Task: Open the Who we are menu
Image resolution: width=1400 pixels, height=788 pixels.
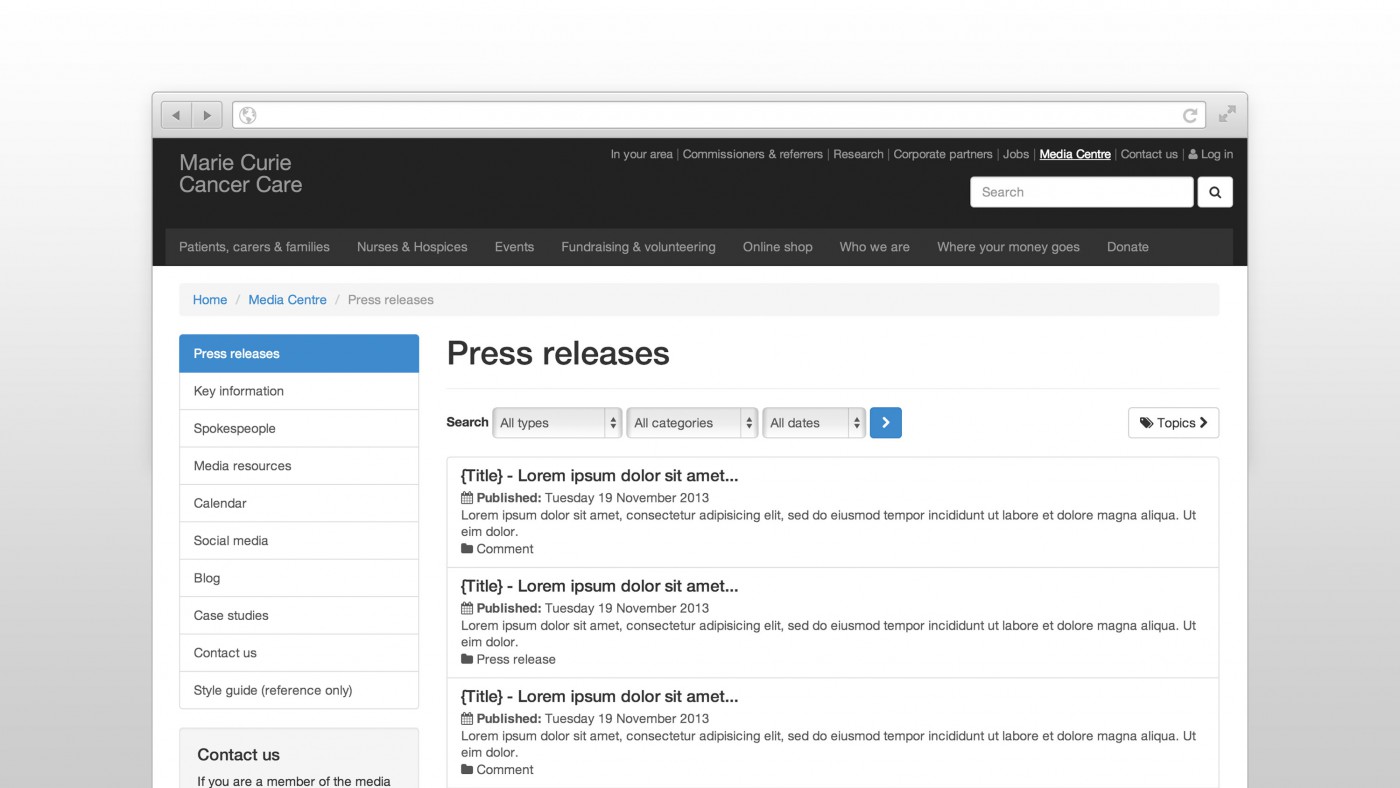Action: click(x=874, y=247)
